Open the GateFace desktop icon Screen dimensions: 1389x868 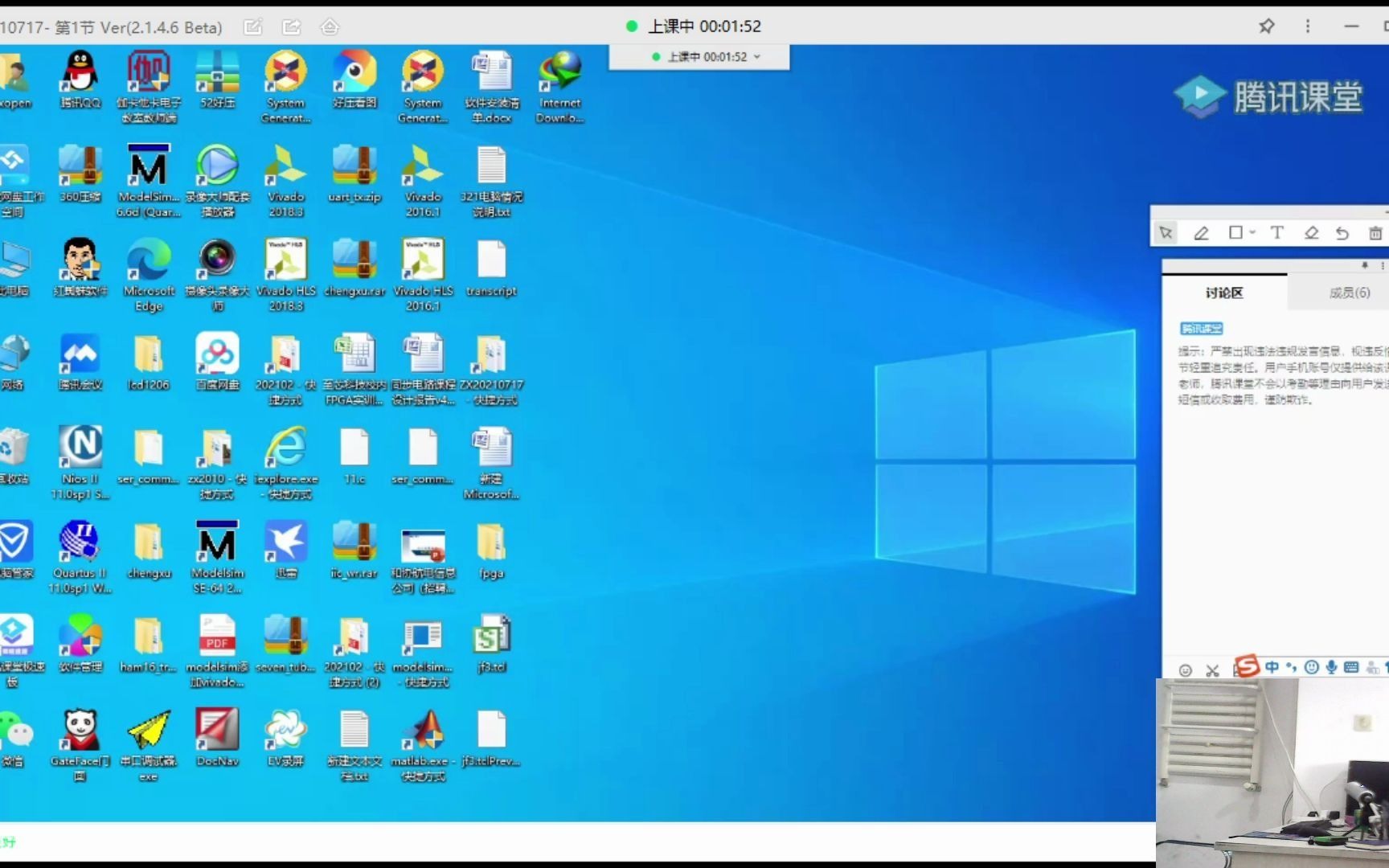point(80,745)
